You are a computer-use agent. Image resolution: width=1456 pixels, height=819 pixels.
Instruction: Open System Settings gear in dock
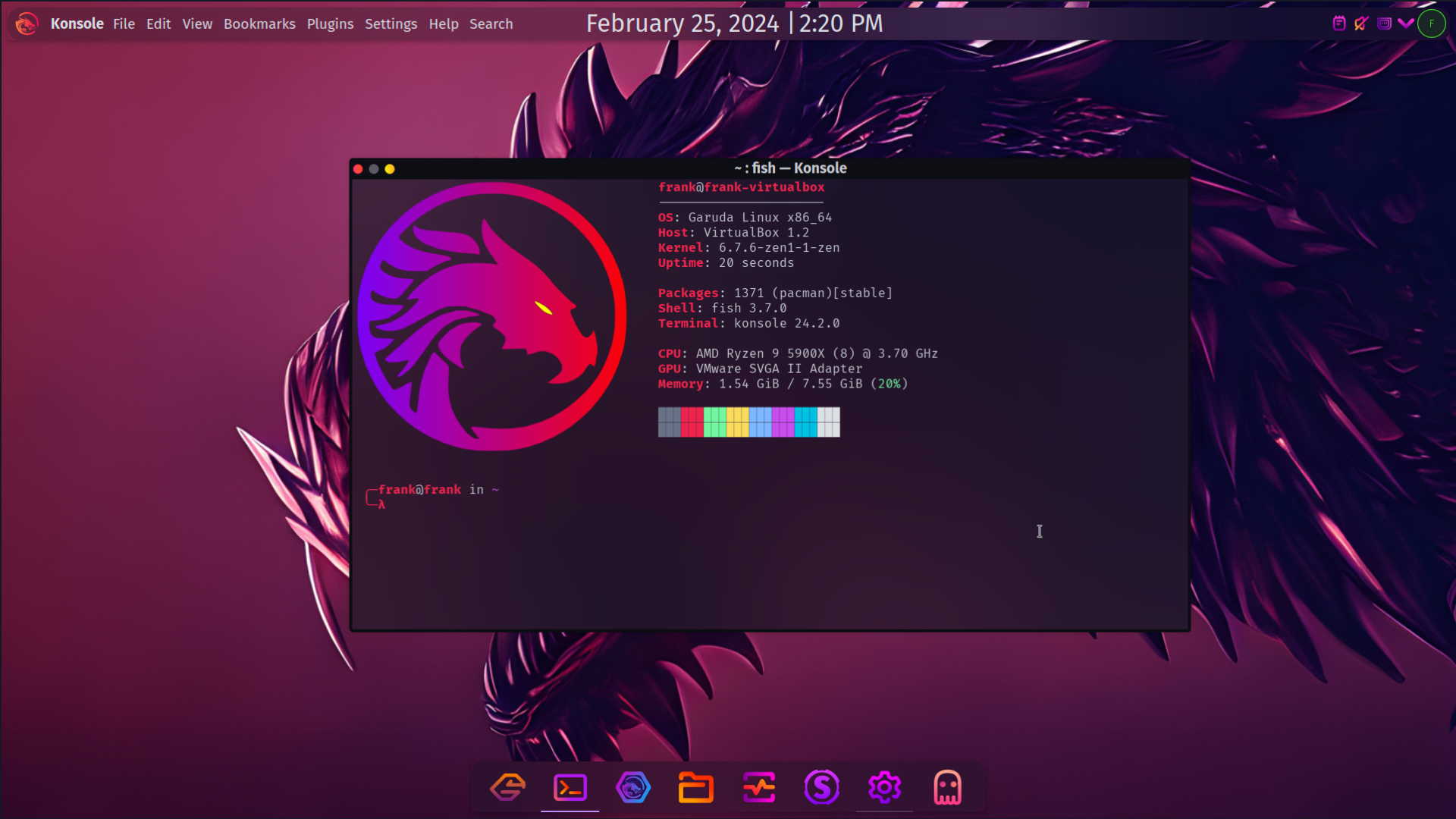pos(884,788)
